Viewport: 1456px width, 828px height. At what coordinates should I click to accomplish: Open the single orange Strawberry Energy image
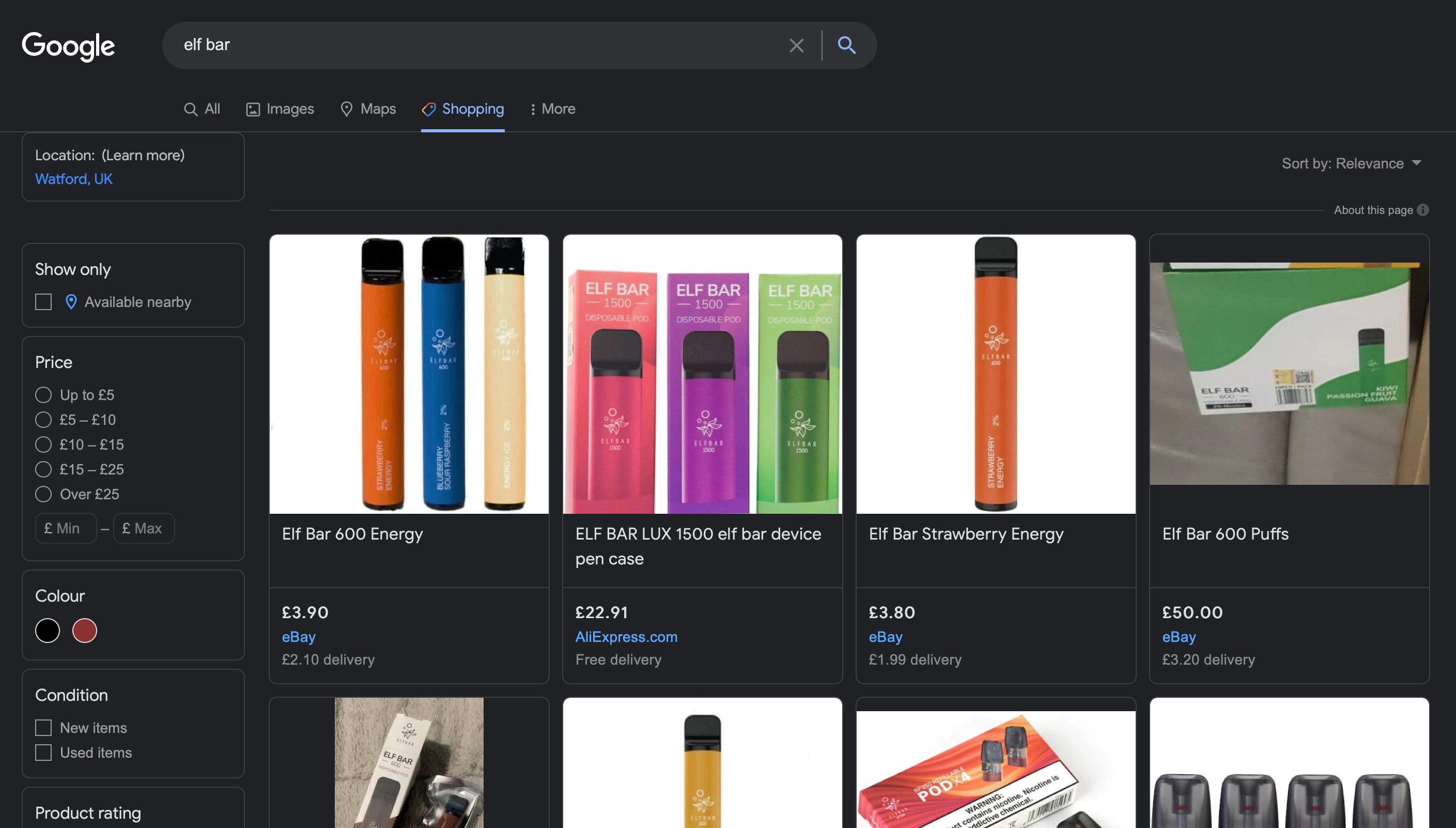(x=996, y=374)
